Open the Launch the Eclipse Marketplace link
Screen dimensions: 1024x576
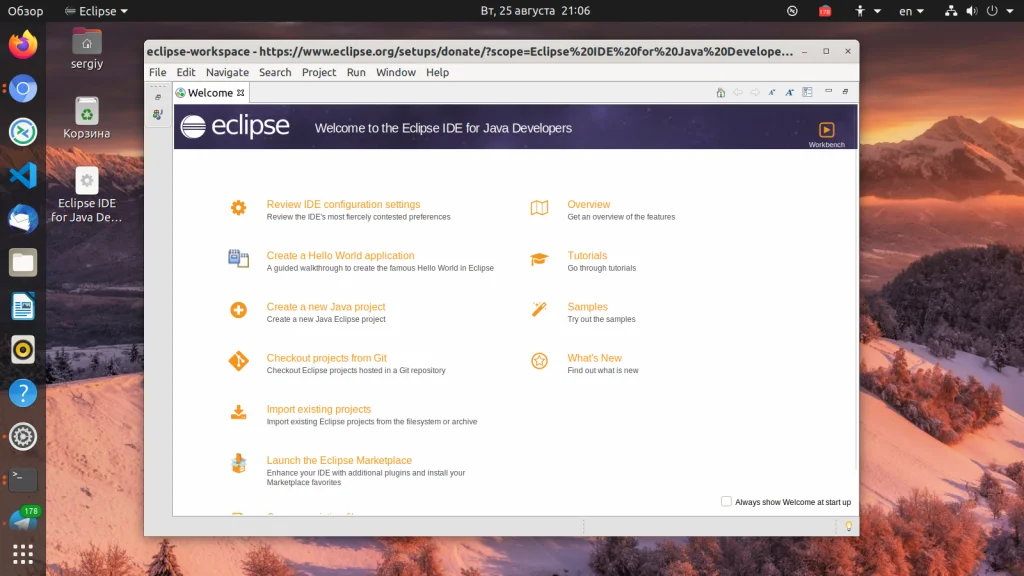coord(339,460)
